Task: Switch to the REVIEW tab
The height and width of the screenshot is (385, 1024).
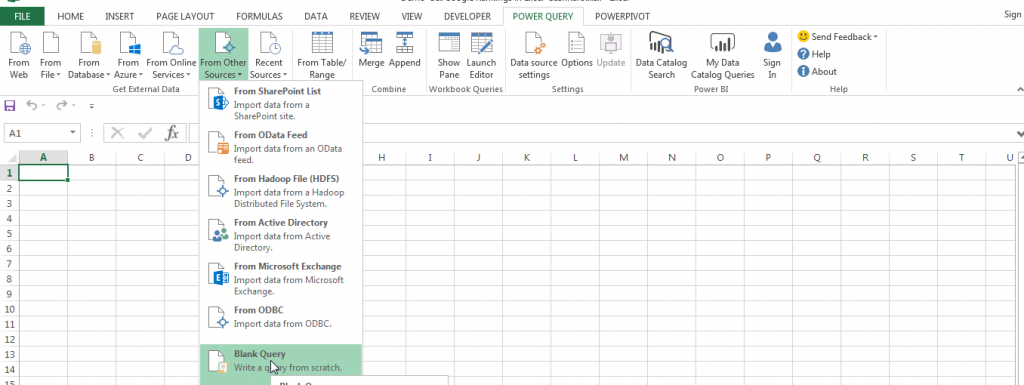Action: click(364, 16)
